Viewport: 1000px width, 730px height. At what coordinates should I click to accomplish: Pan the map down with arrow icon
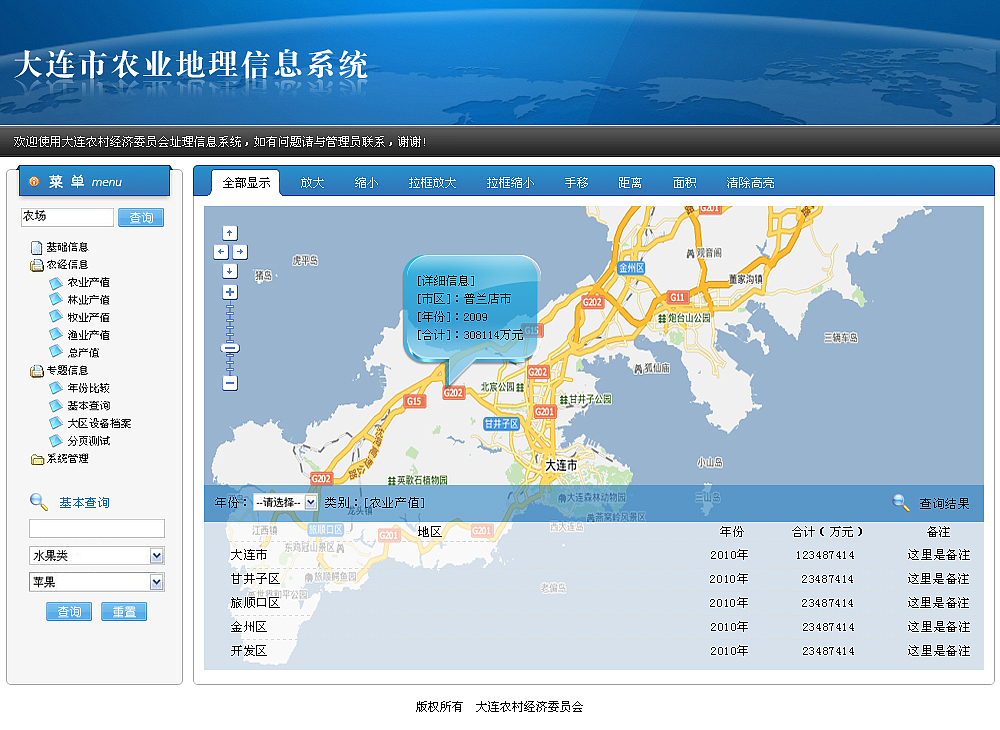click(x=230, y=271)
